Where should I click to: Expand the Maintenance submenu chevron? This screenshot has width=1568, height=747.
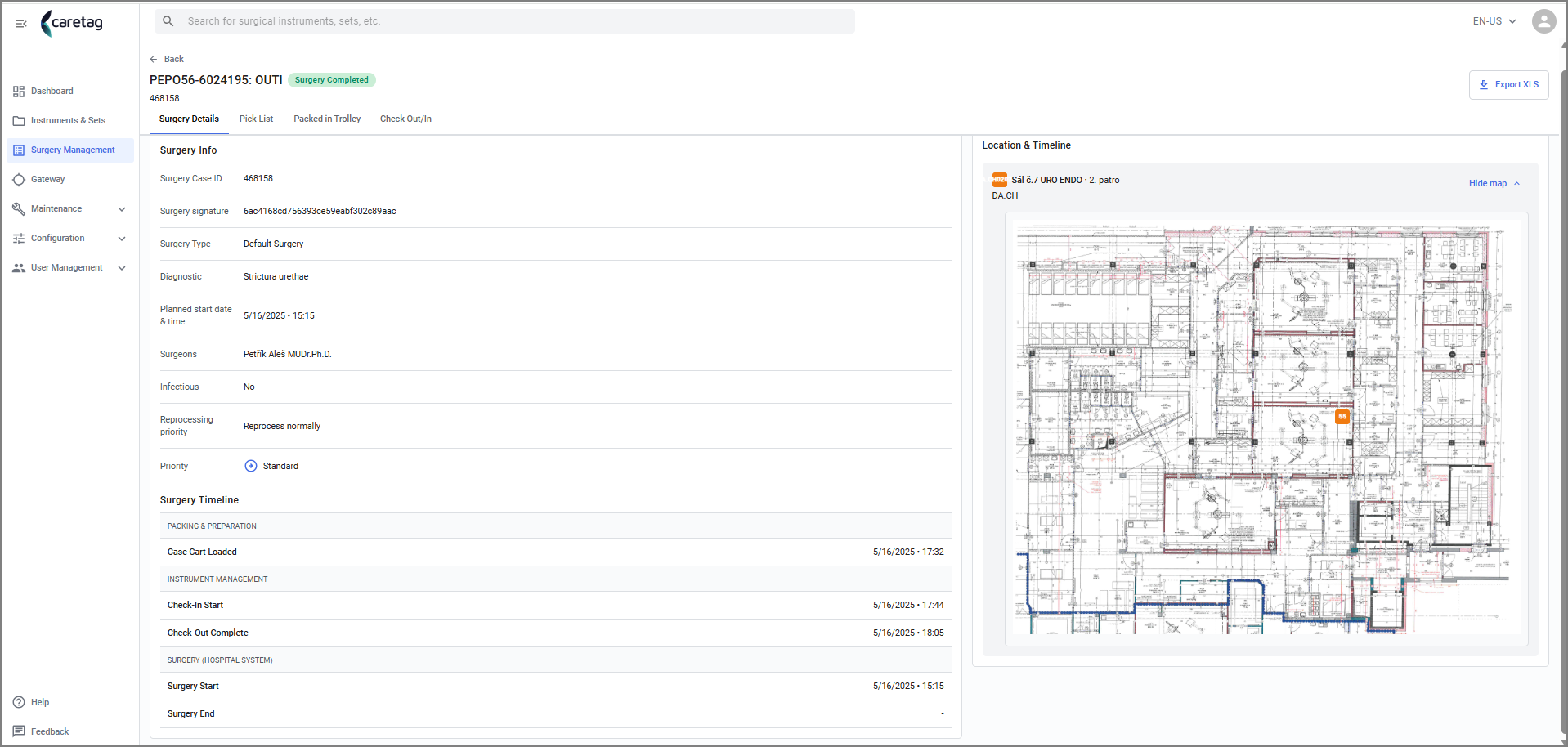pyautogui.click(x=122, y=209)
